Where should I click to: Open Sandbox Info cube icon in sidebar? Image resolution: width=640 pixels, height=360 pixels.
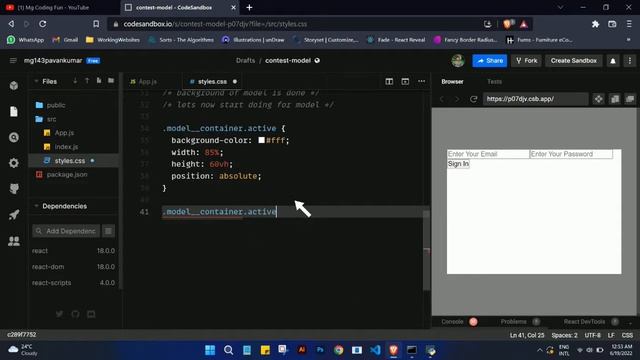(x=14, y=86)
